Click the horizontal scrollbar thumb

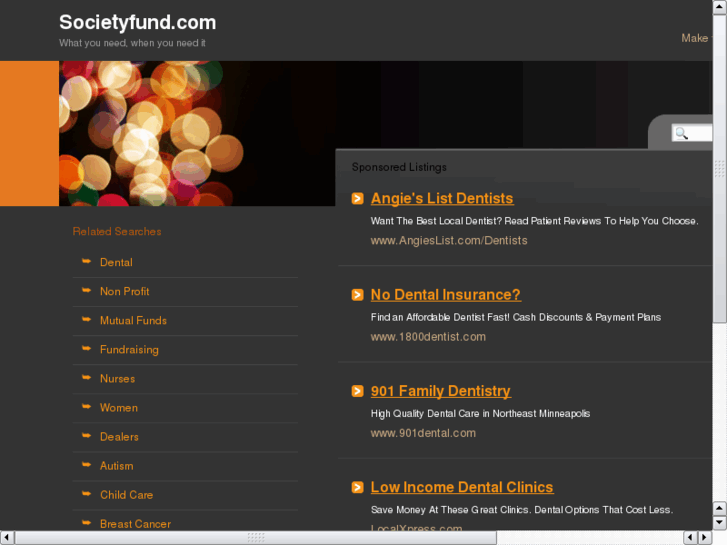256,538
